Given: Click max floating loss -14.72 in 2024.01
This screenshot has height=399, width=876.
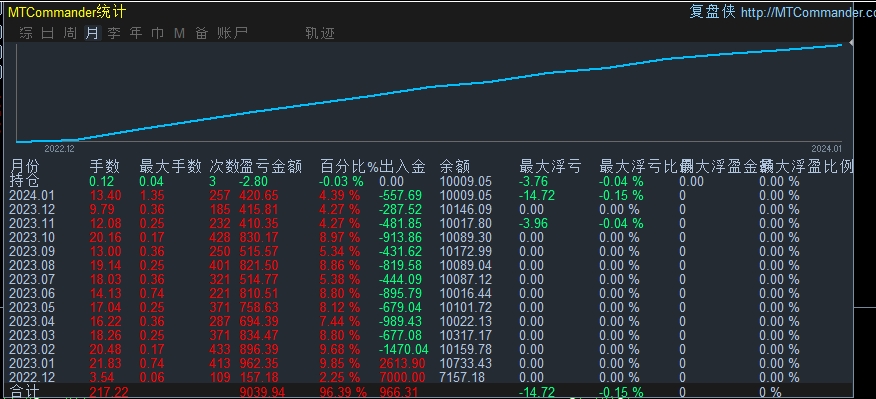Looking at the screenshot, I should [537, 196].
